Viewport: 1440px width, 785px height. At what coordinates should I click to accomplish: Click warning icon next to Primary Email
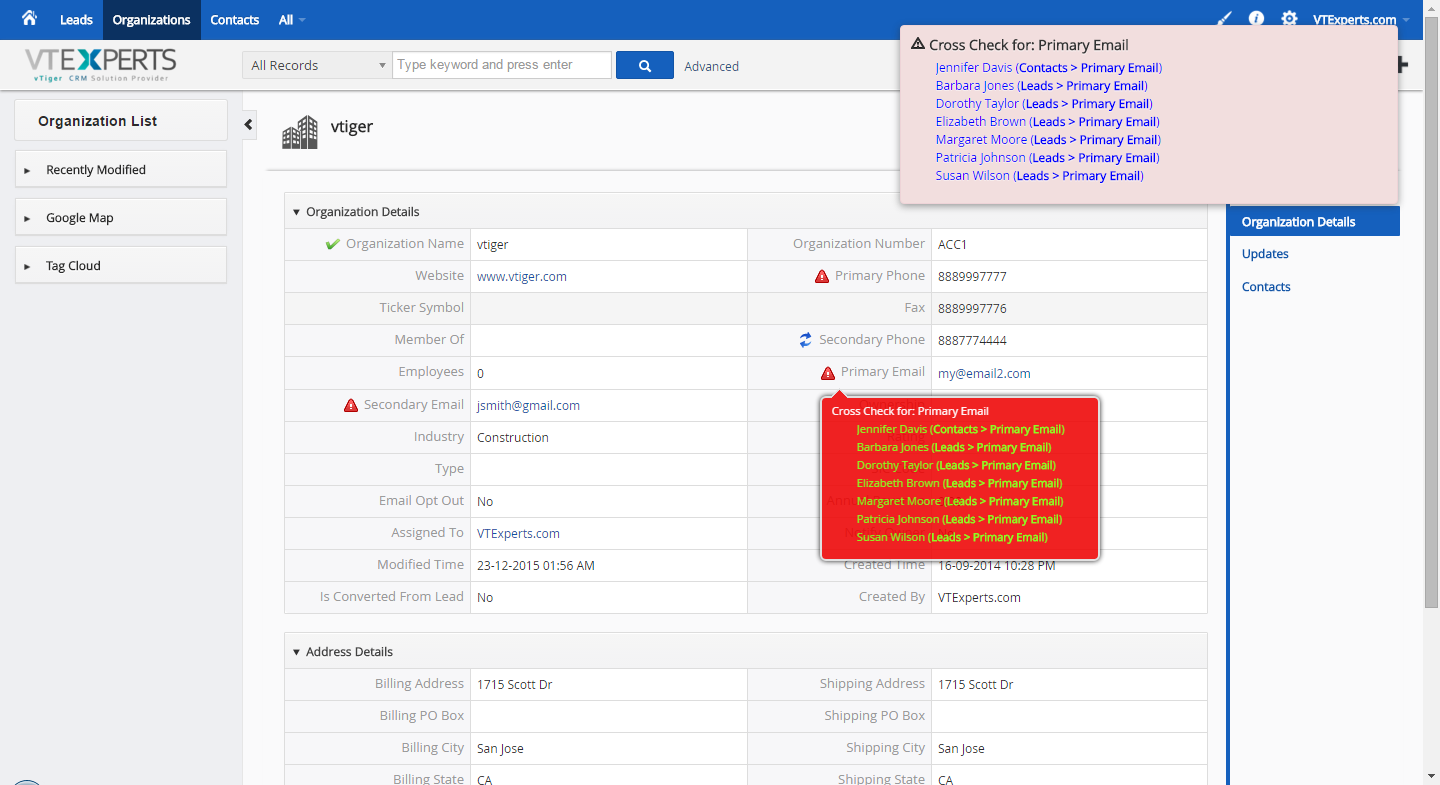[828, 373]
